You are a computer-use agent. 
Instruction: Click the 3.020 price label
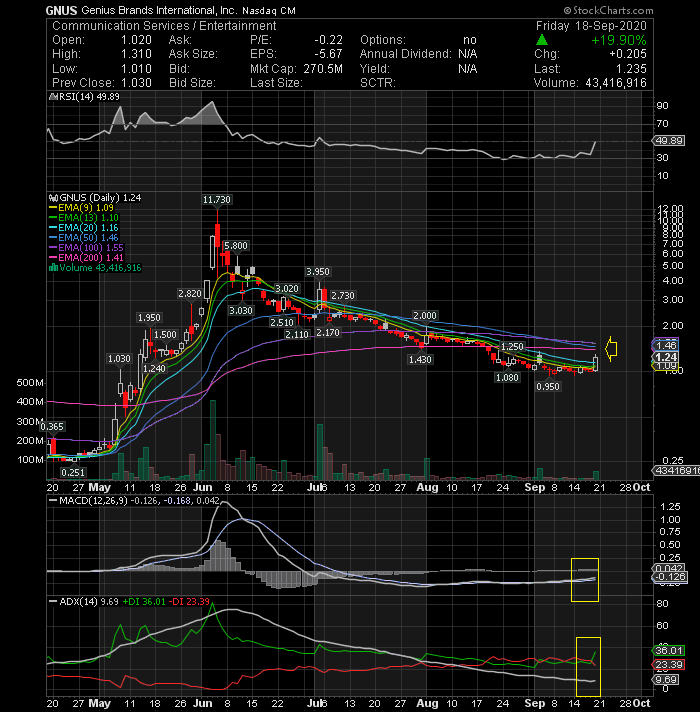coord(287,289)
